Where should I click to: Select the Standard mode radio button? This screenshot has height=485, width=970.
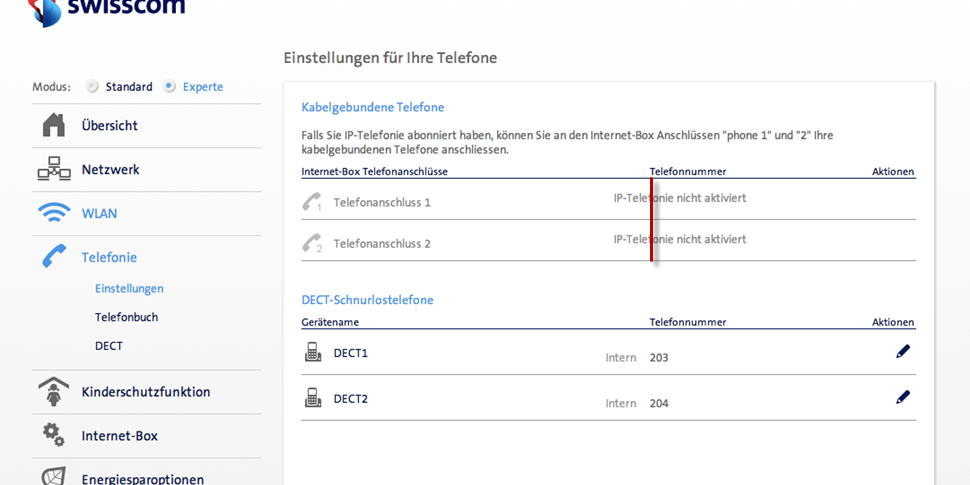[x=93, y=87]
